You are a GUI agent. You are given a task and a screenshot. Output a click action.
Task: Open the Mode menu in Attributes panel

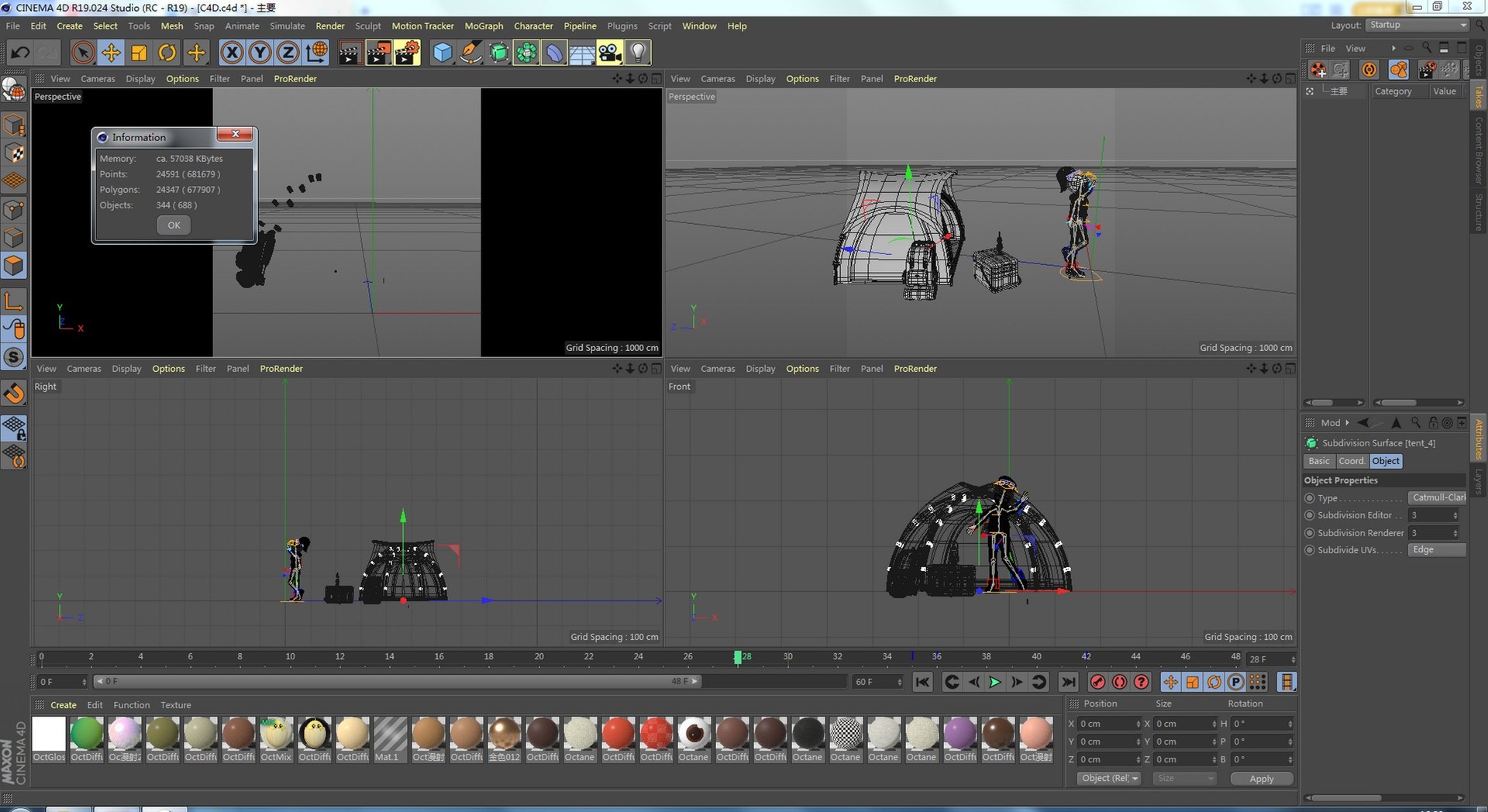(x=1331, y=423)
